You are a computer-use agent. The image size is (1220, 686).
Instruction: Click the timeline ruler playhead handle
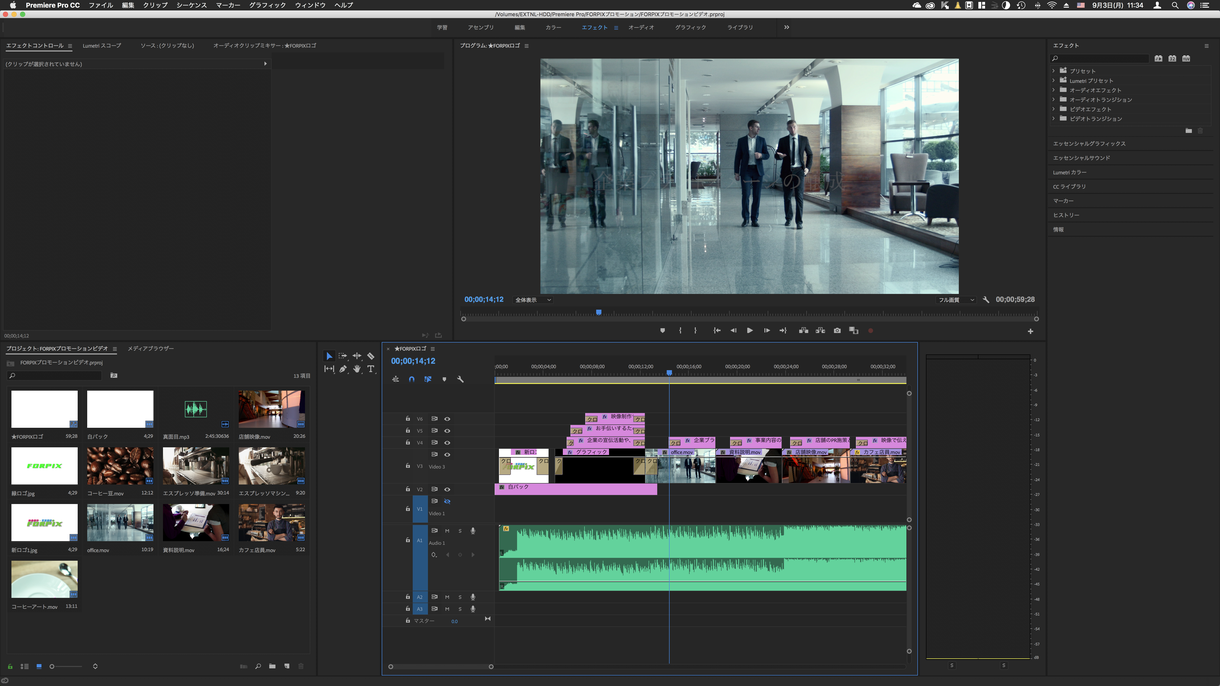pyautogui.click(x=669, y=373)
